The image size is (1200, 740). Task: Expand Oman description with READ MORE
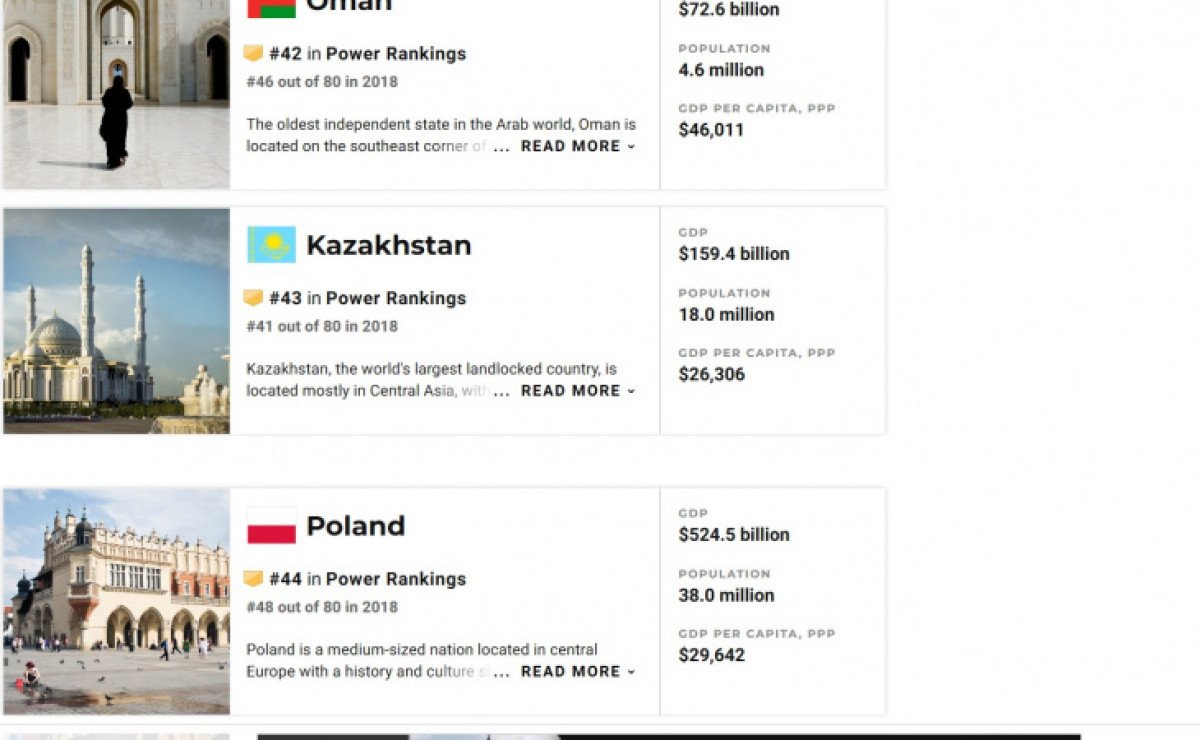(577, 146)
